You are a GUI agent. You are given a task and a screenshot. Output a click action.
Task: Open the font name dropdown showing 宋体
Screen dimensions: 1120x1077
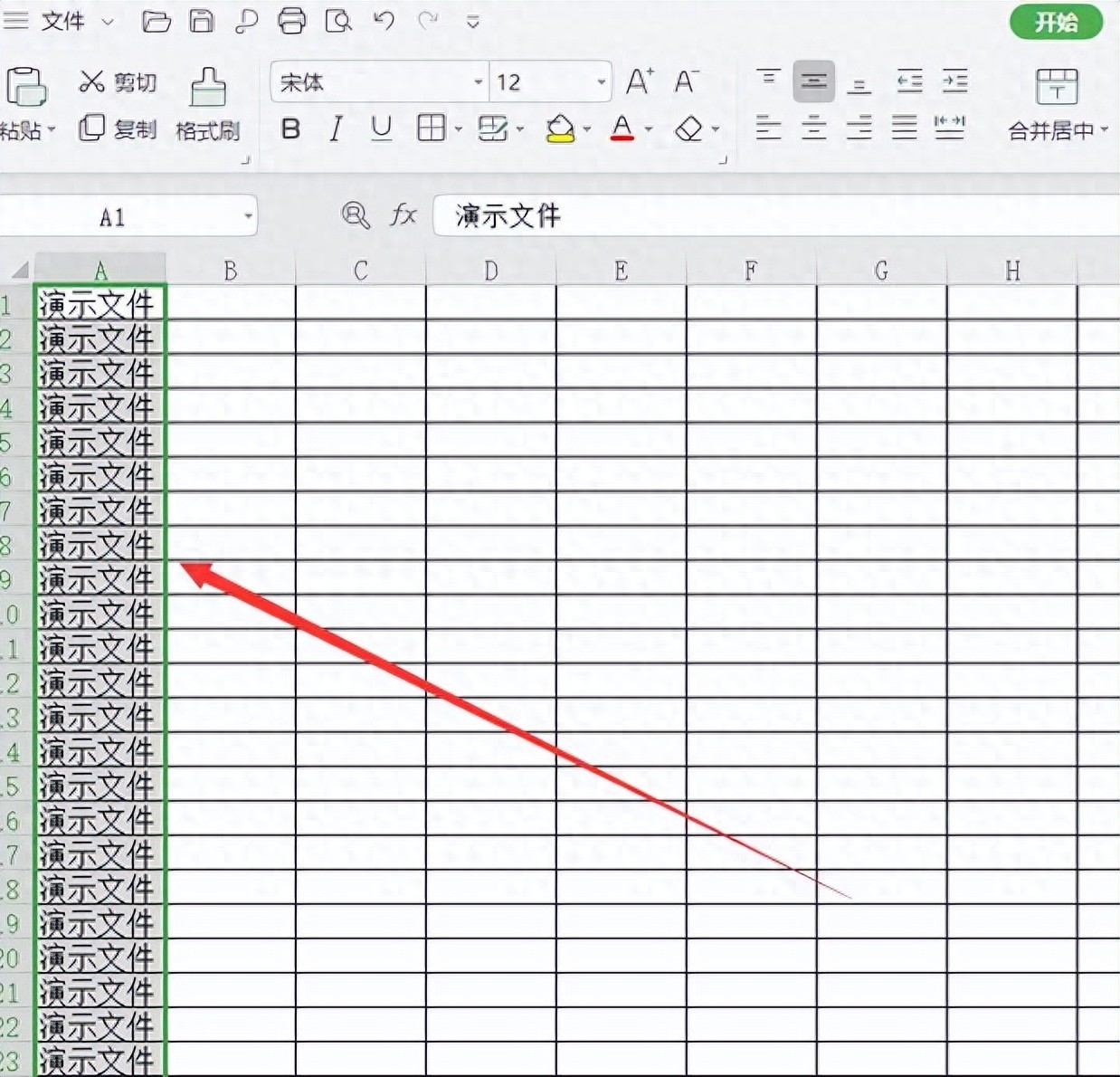[478, 82]
